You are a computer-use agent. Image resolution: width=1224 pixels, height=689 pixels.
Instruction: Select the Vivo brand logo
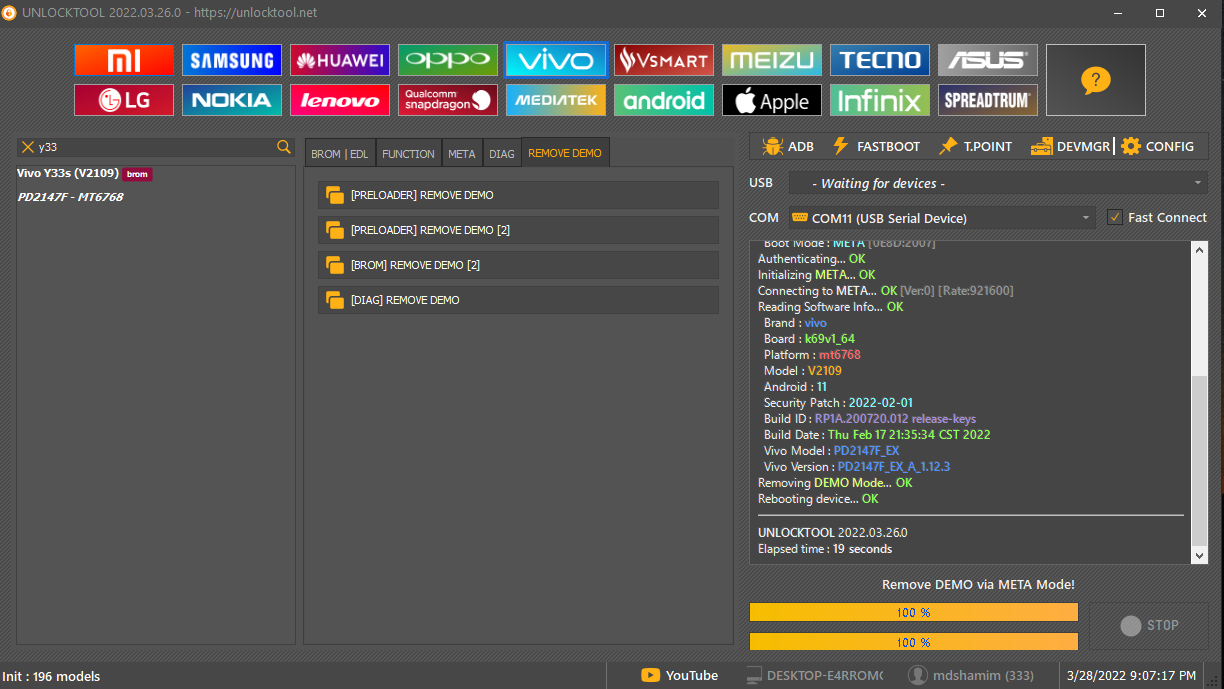556,60
